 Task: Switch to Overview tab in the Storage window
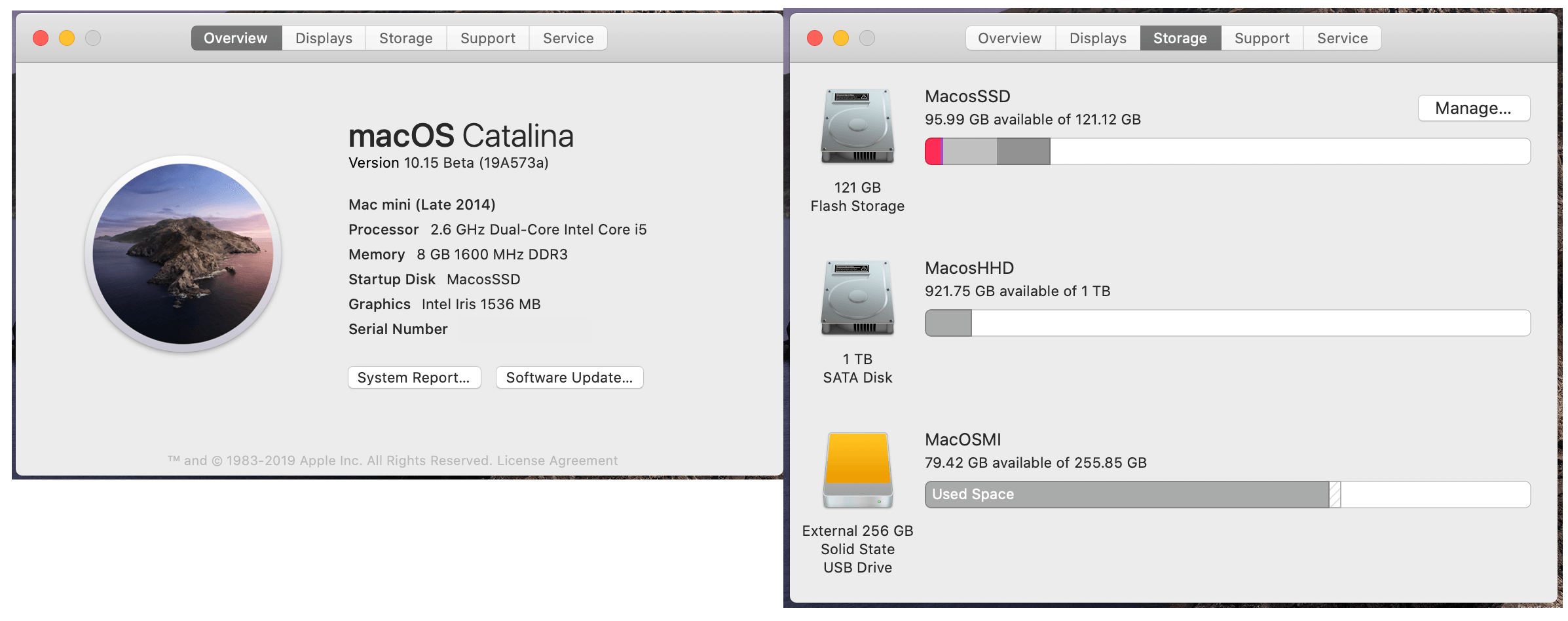click(x=1010, y=38)
